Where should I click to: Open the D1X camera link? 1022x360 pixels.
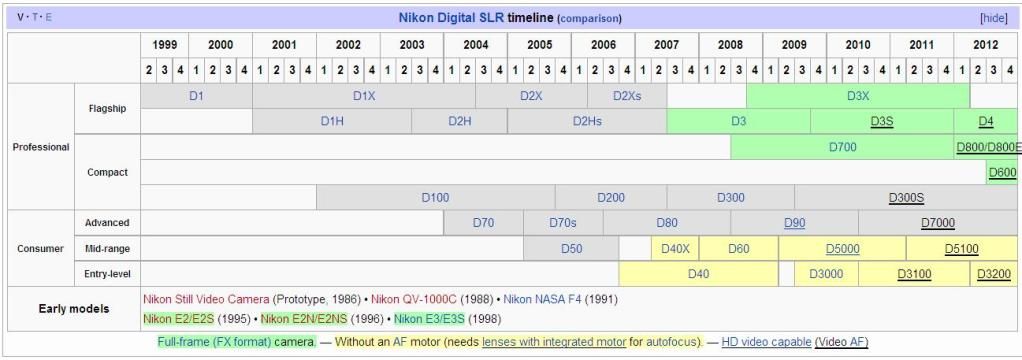(x=364, y=96)
